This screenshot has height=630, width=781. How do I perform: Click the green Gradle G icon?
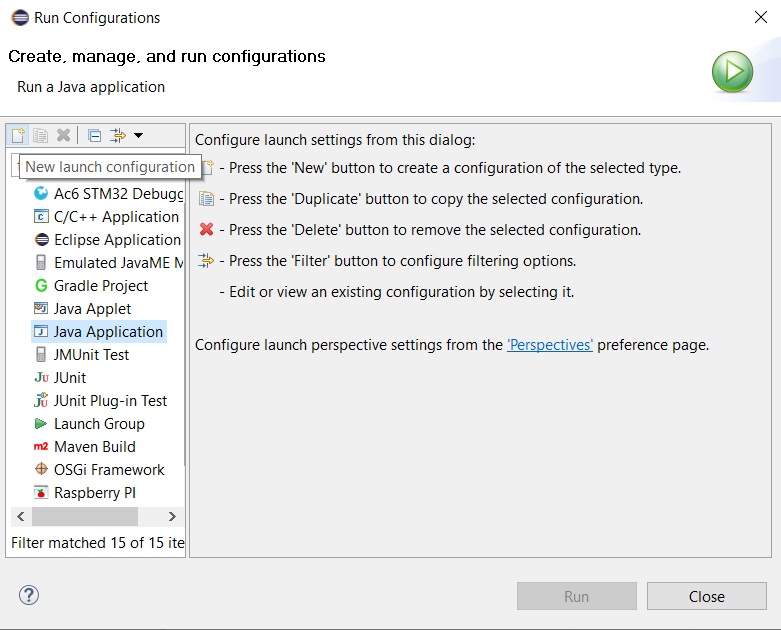click(x=41, y=285)
